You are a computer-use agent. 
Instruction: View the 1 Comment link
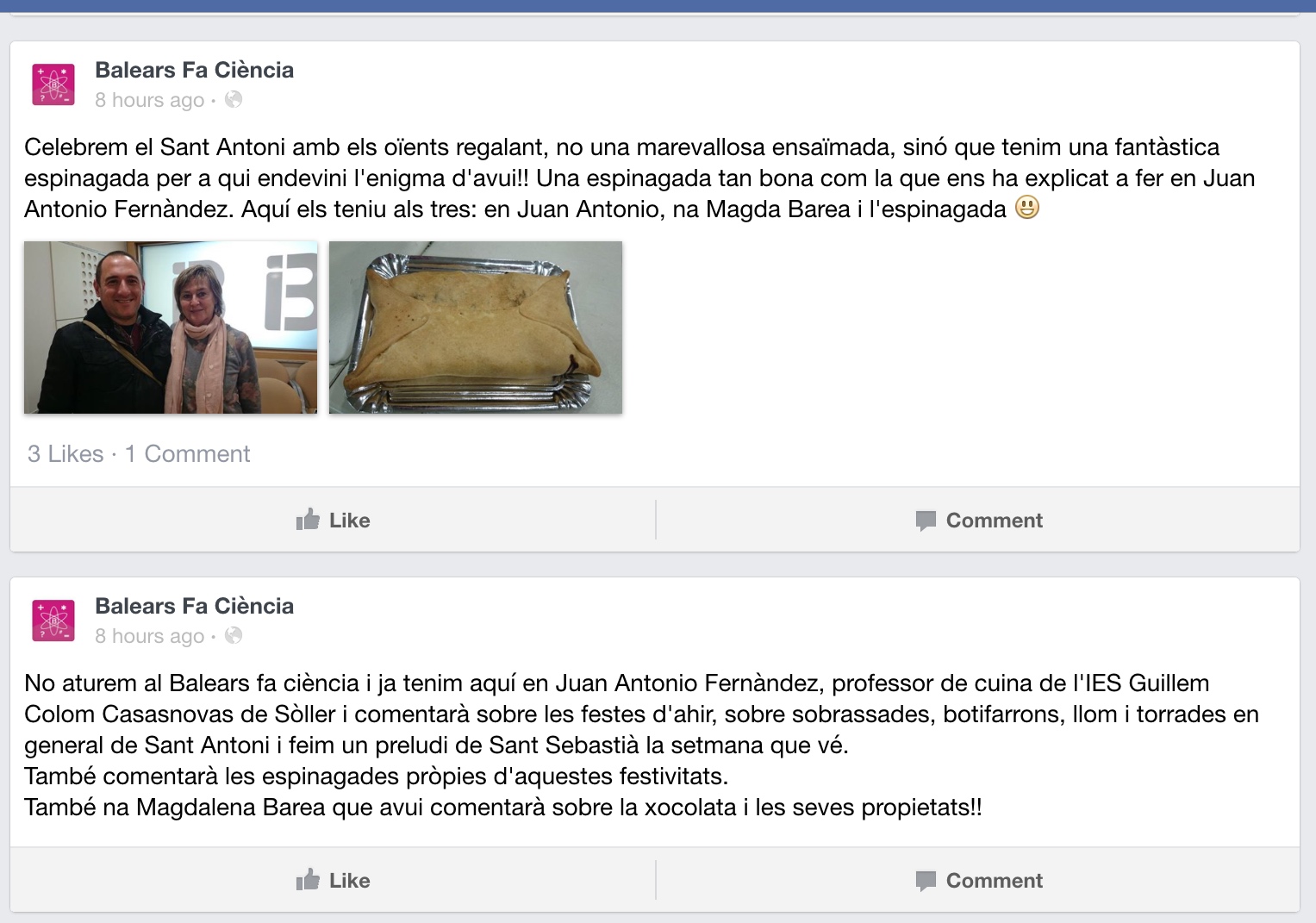tap(187, 454)
